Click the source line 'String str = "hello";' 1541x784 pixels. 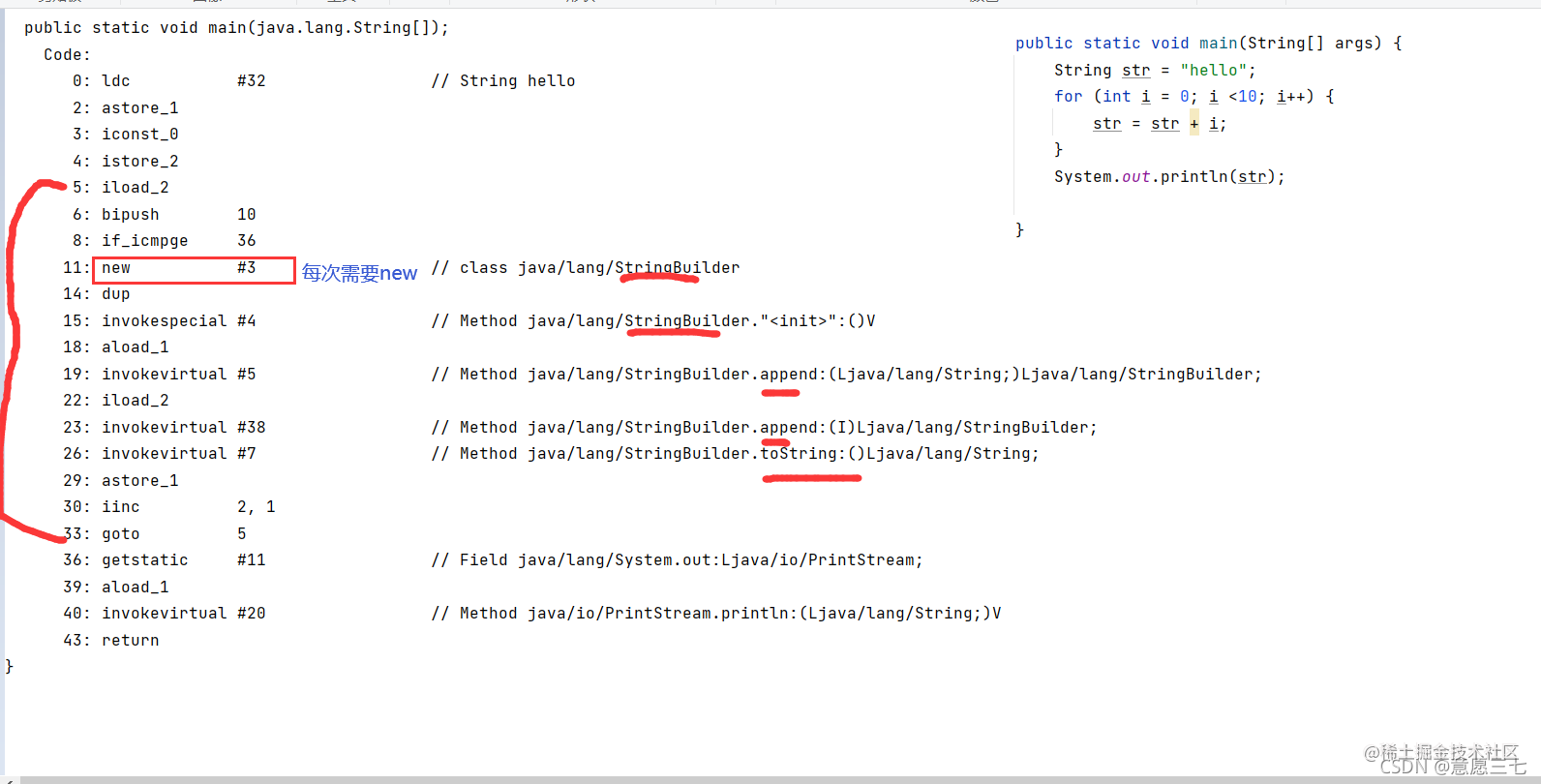1155,71
